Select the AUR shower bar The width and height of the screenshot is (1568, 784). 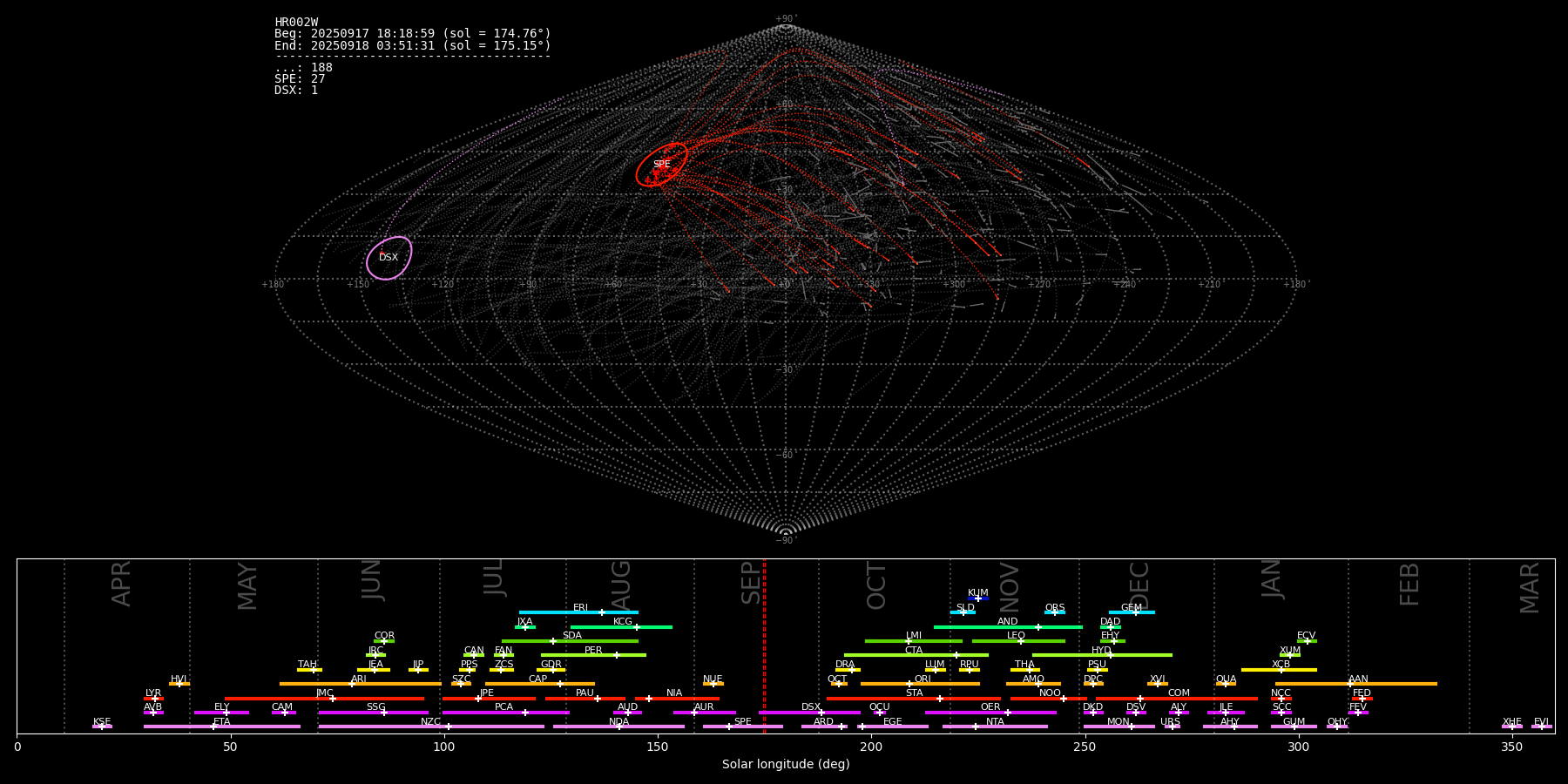[x=704, y=713]
